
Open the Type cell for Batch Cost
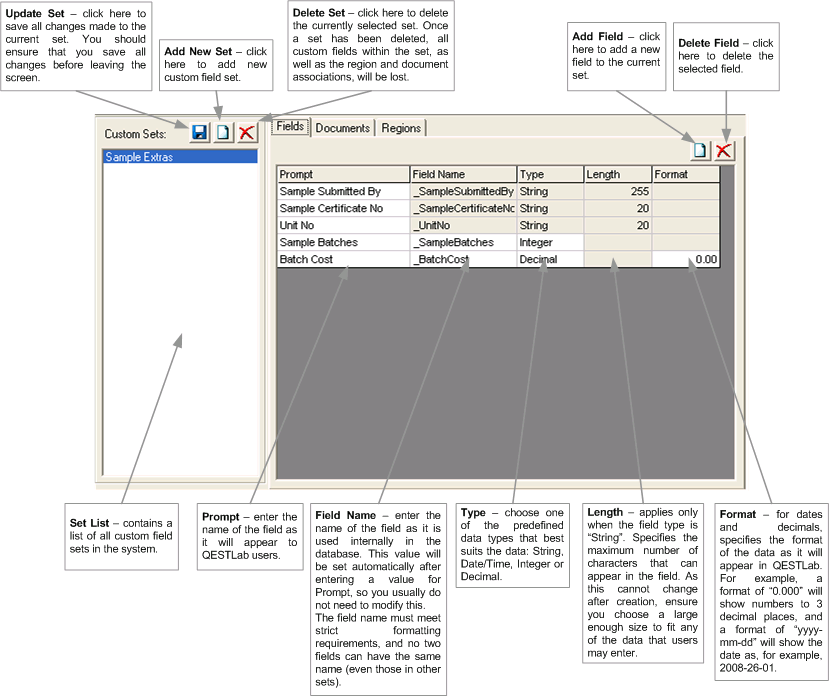click(550, 259)
